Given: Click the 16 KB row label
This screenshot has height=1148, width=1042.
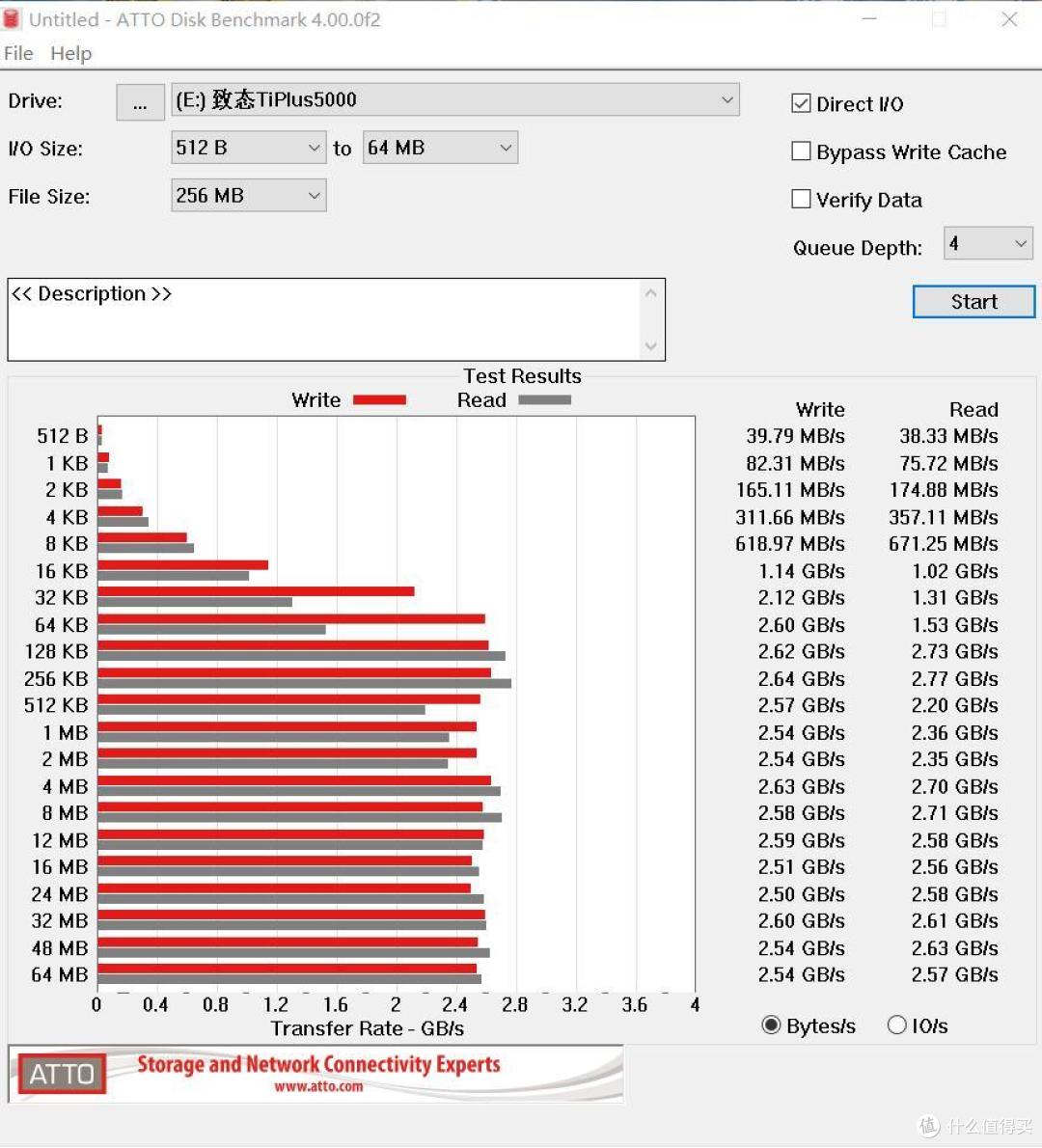Looking at the screenshot, I should (x=62, y=571).
